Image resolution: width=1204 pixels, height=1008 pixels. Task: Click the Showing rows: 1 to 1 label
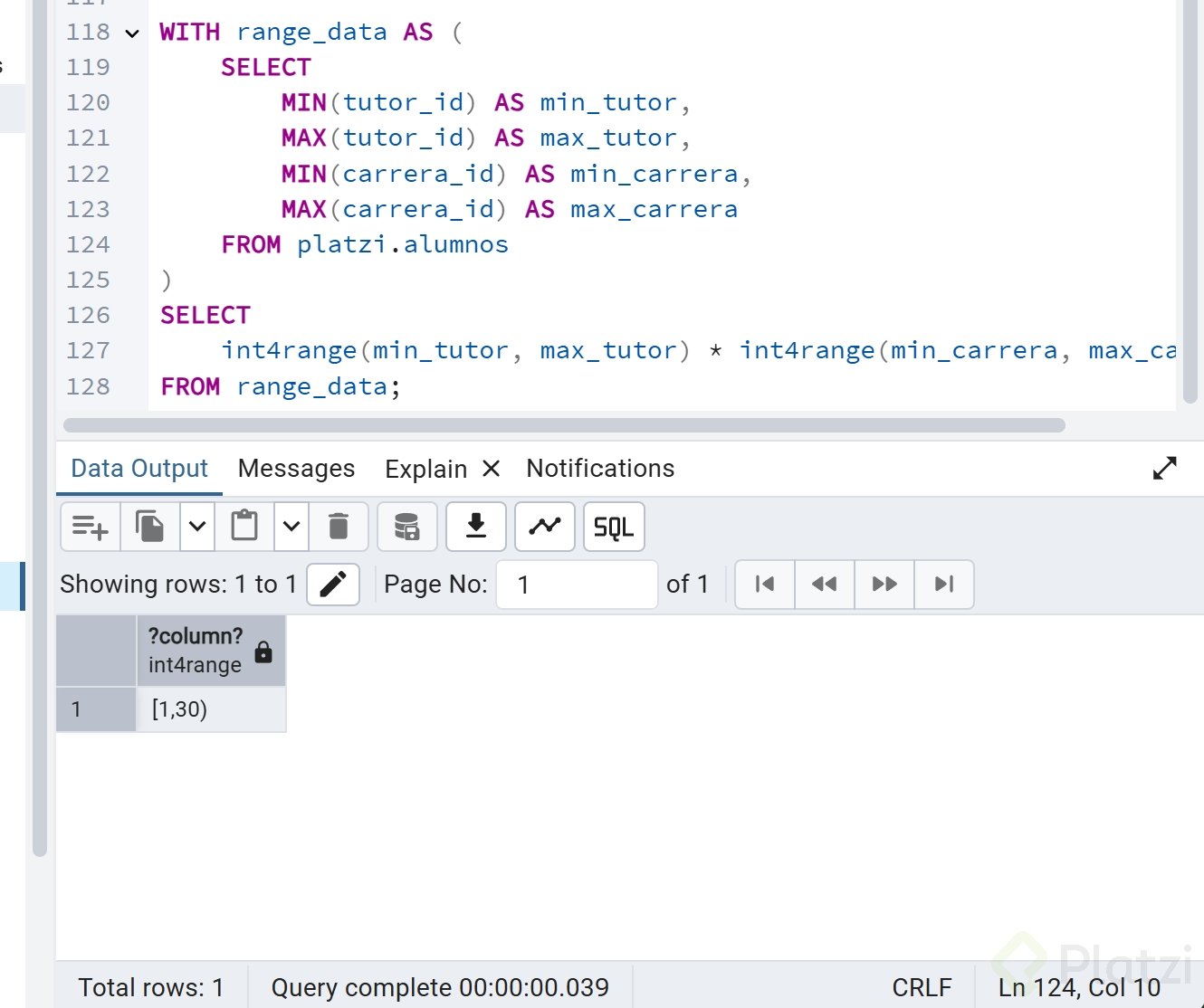[178, 585]
